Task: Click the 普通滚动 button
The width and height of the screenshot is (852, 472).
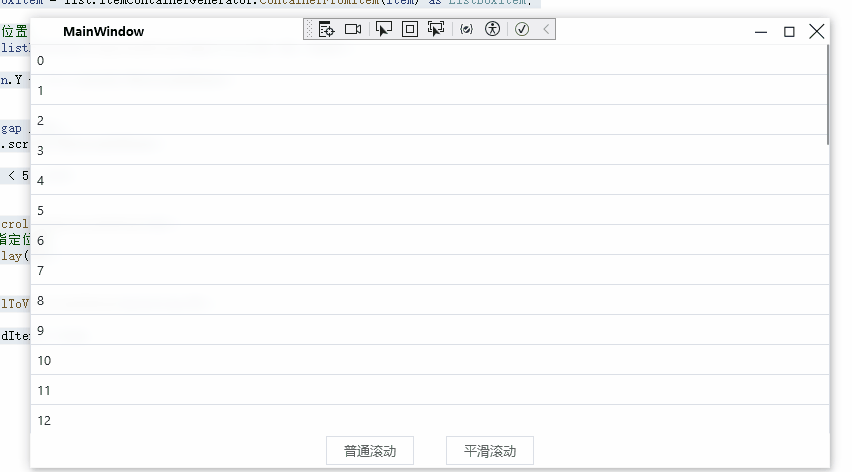Action: (x=370, y=451)
